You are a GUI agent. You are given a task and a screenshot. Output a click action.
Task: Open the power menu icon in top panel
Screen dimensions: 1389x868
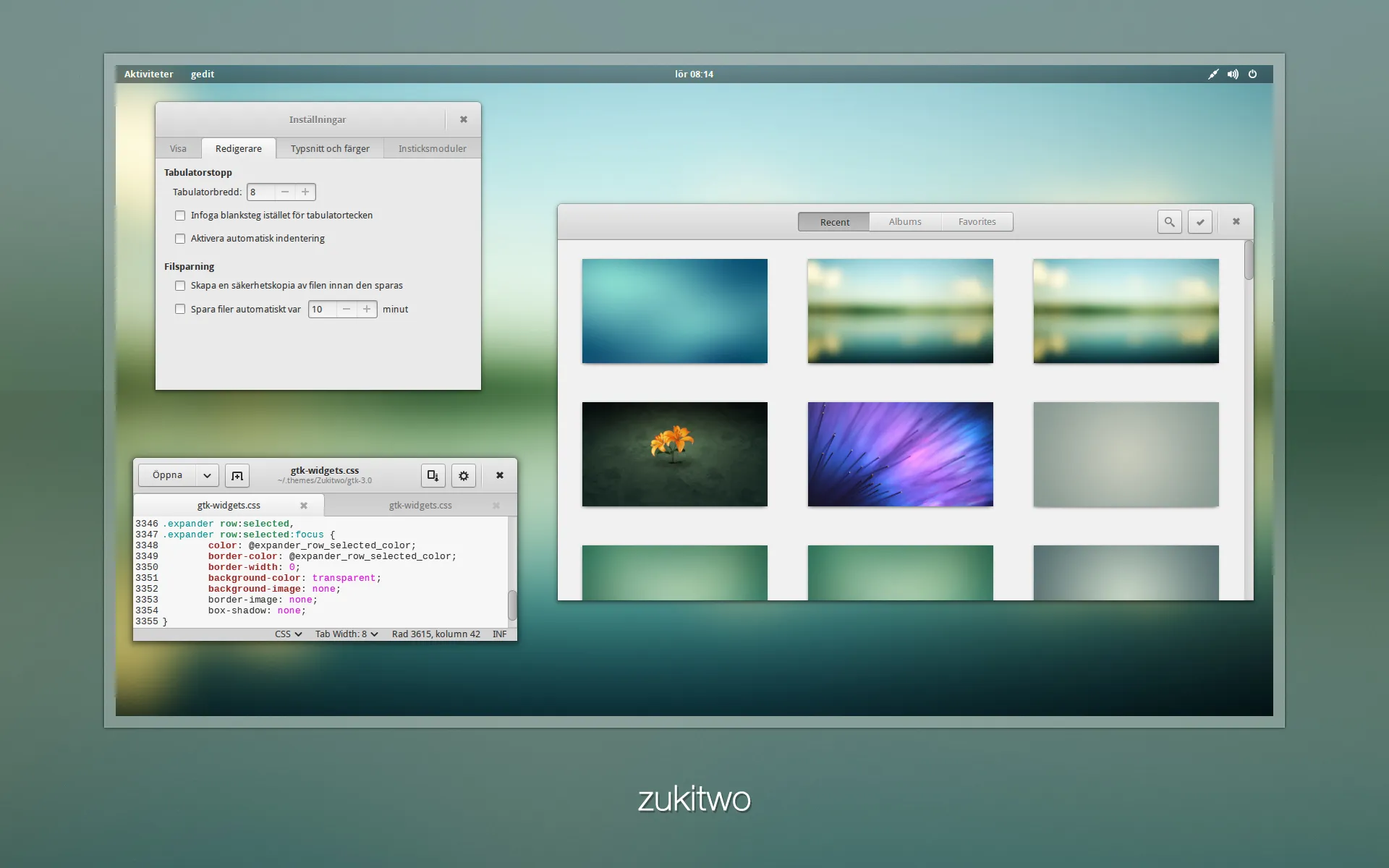tap(1253, 74)
